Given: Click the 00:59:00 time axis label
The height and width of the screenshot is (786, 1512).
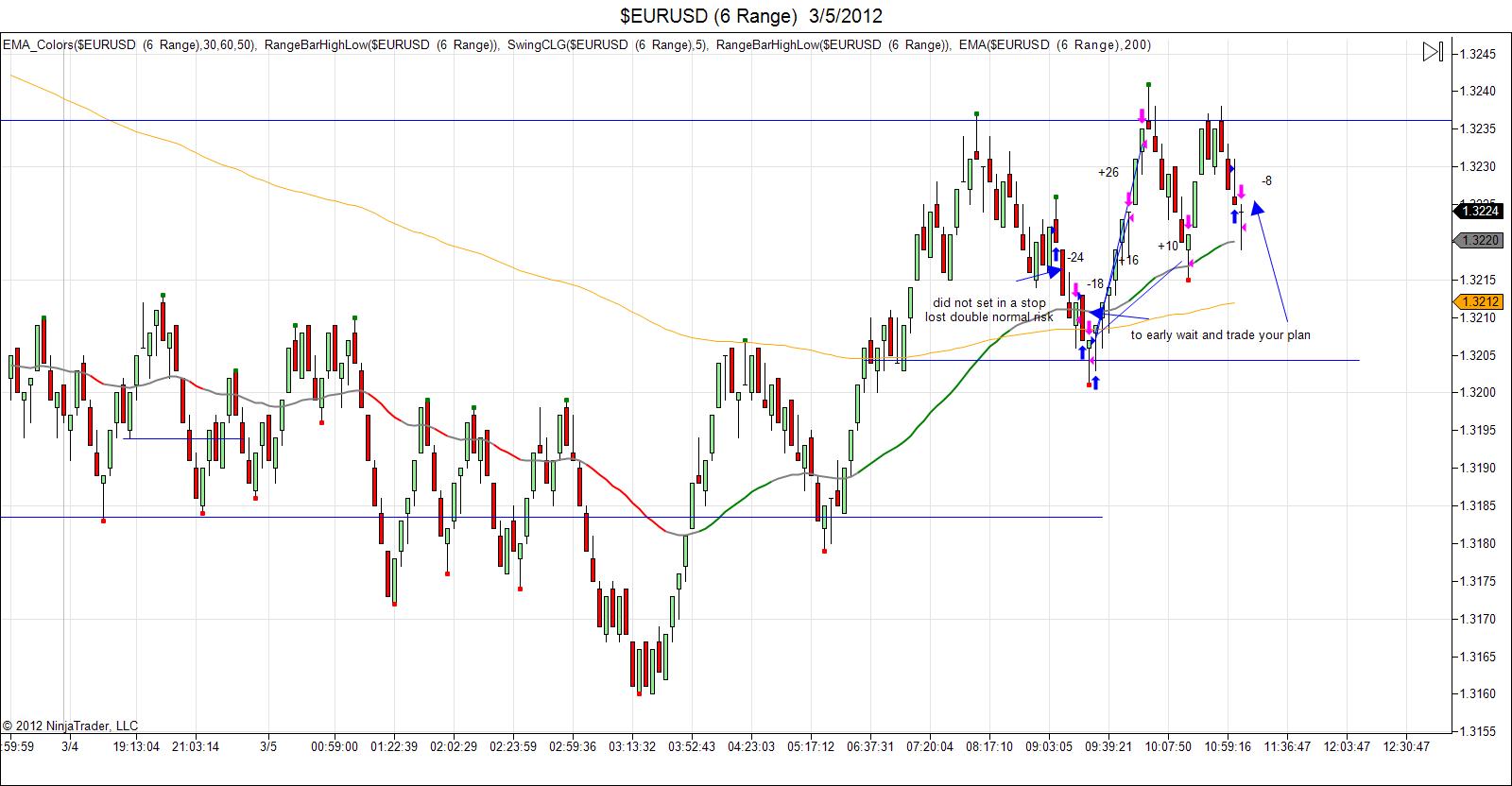Looking at the screenshot, I should coord(335,746).
